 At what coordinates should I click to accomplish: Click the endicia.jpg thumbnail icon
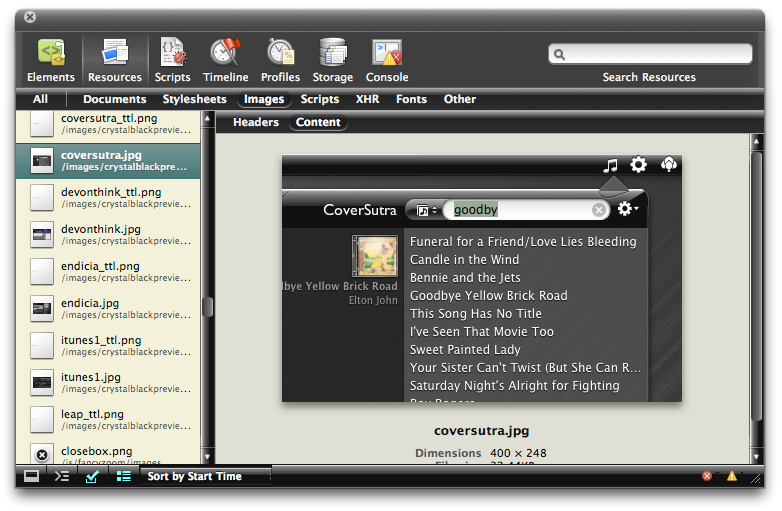click(42, 308)
